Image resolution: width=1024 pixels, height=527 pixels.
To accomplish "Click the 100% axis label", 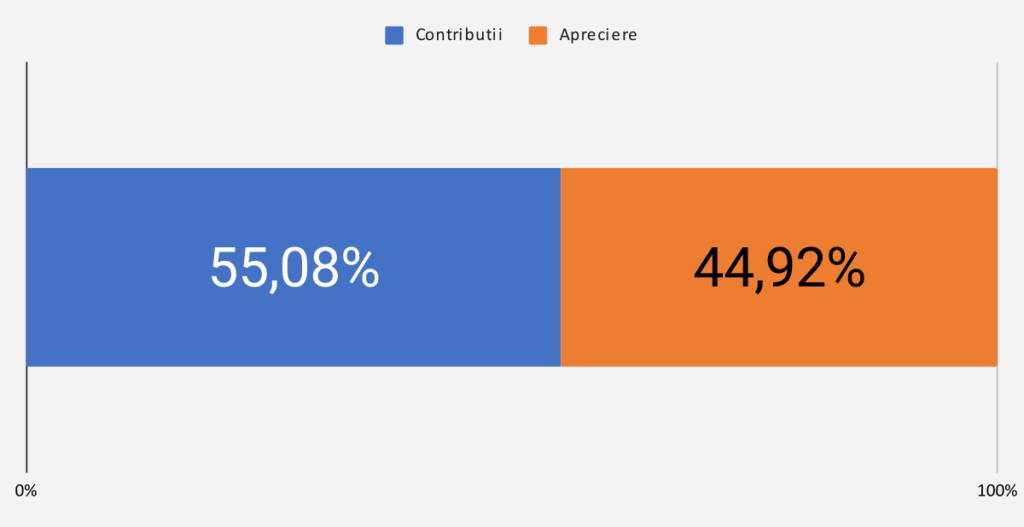I will pos(996,491).
